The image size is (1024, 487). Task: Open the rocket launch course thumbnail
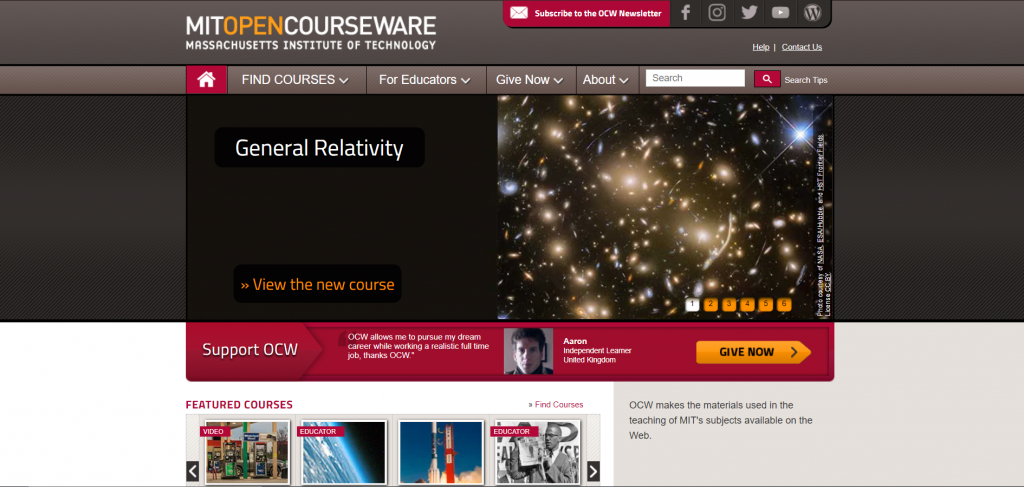[441, 452]
